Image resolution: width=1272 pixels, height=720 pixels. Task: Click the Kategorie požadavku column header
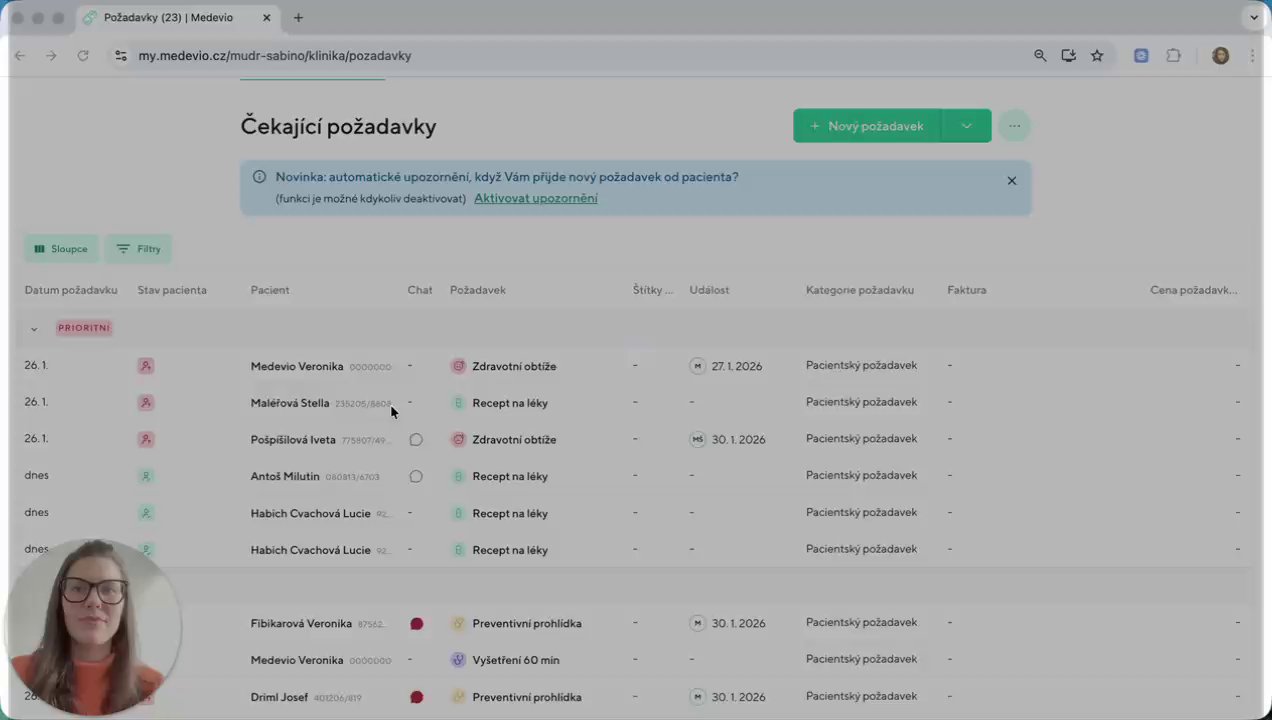[x=859, y=290]
